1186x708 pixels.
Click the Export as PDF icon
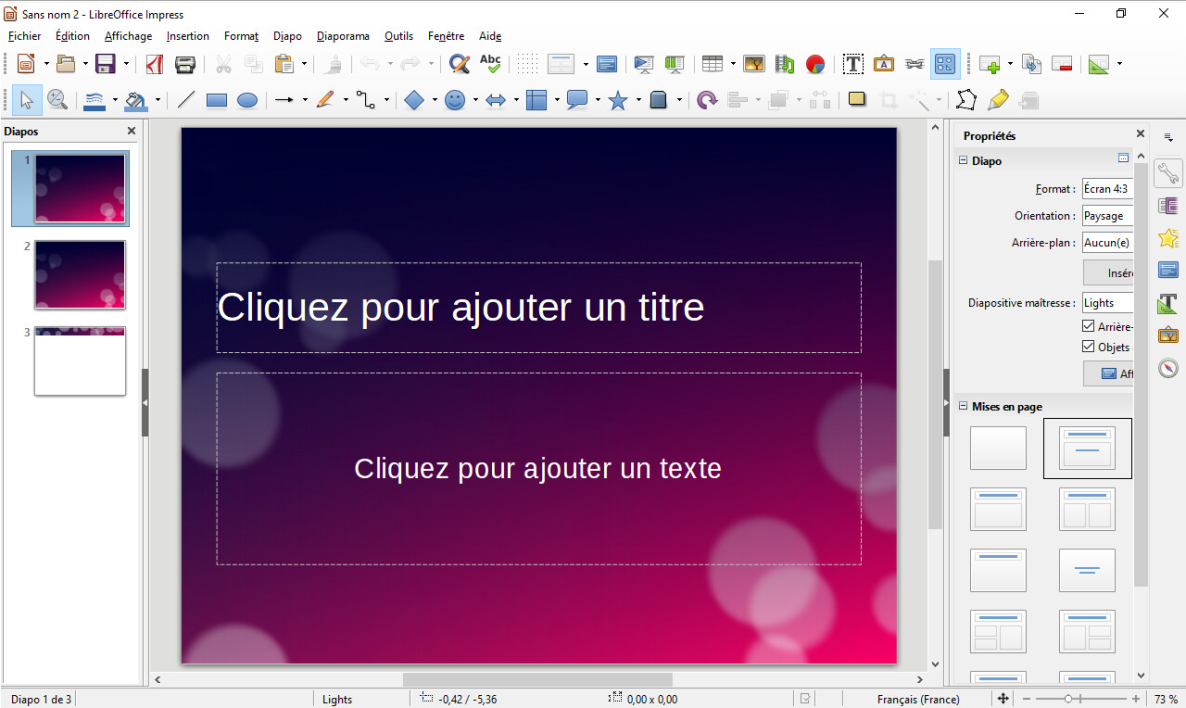[x=154, y=65]
